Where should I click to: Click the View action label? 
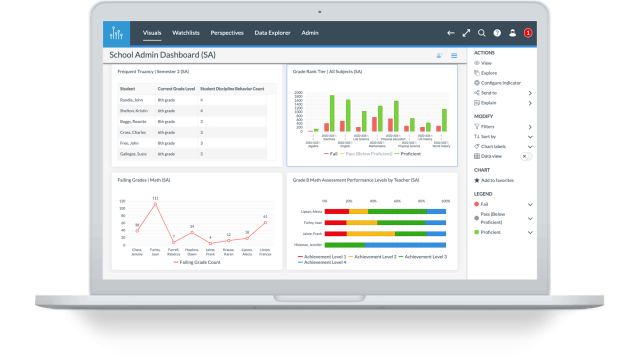[x=486, y=63]
